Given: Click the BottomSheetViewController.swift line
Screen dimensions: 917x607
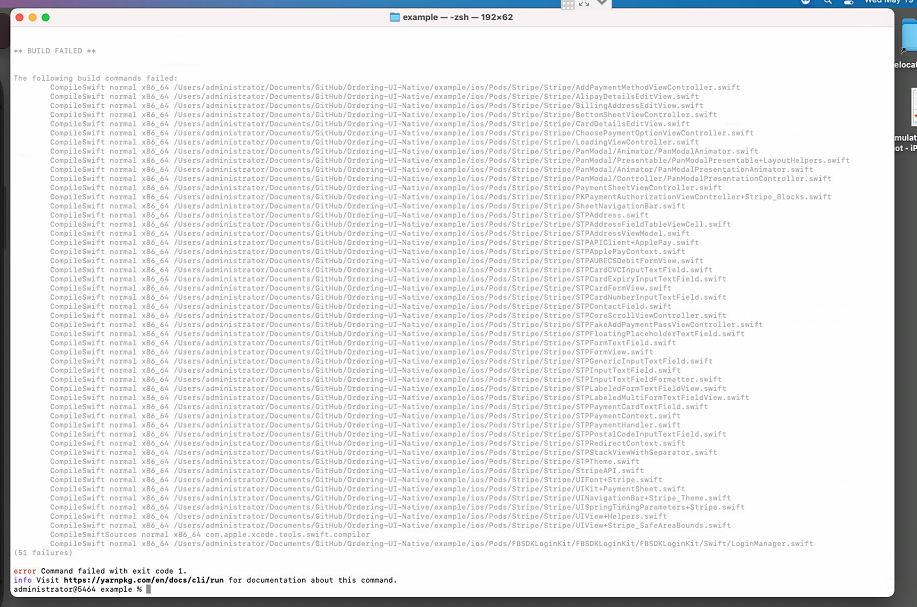Looking at the screenshot, I should coord(384,115).
